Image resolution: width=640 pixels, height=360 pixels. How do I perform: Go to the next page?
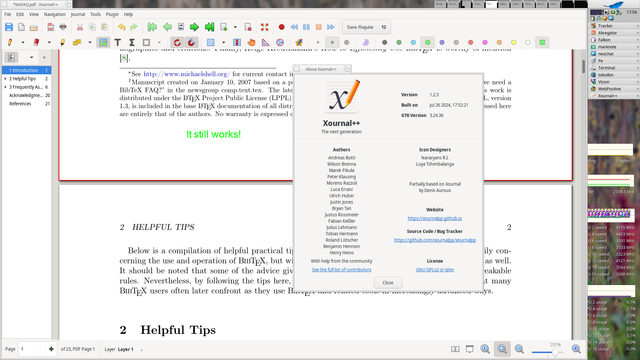pyautogui.click(x=194, y=27)
